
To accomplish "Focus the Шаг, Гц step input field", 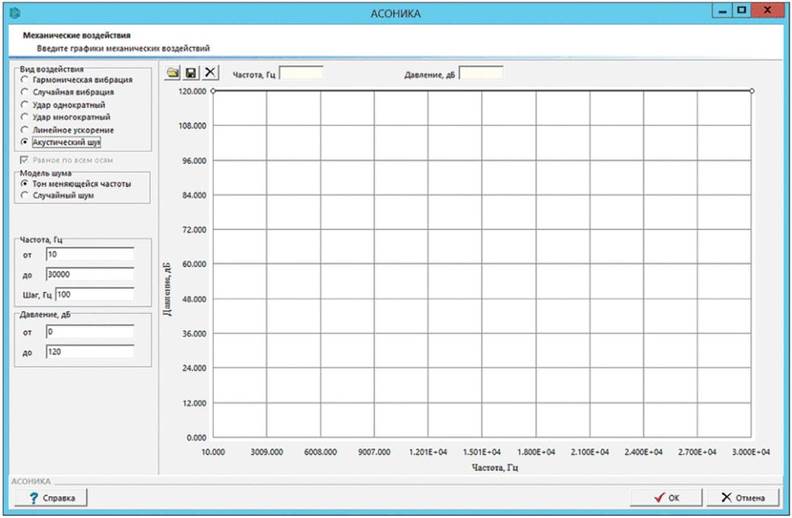I will (x=95, y=294).
